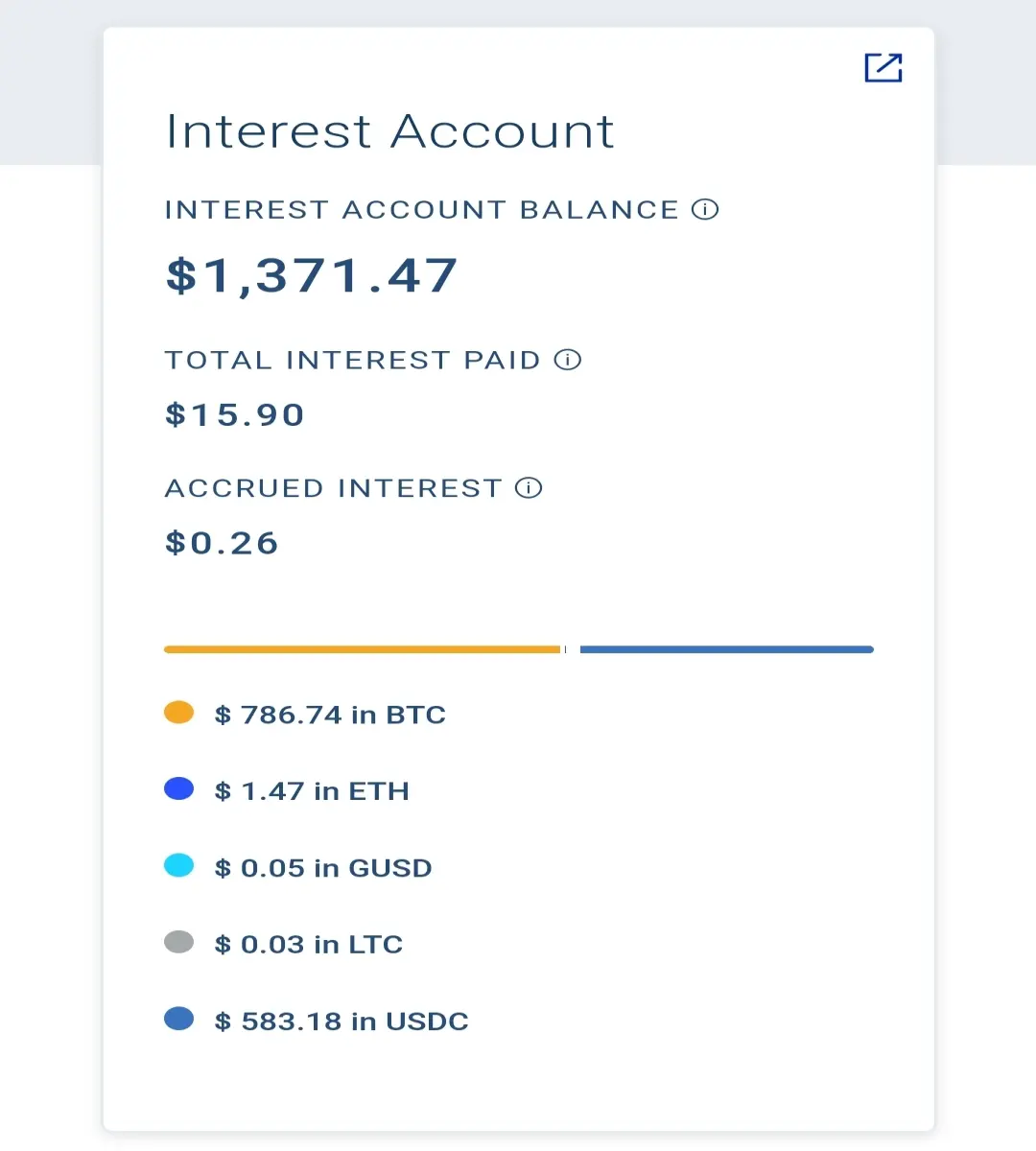Show info for Total Interest Paid
The height and width of the screenshot is (1151, 1036).
pos(568,360)
